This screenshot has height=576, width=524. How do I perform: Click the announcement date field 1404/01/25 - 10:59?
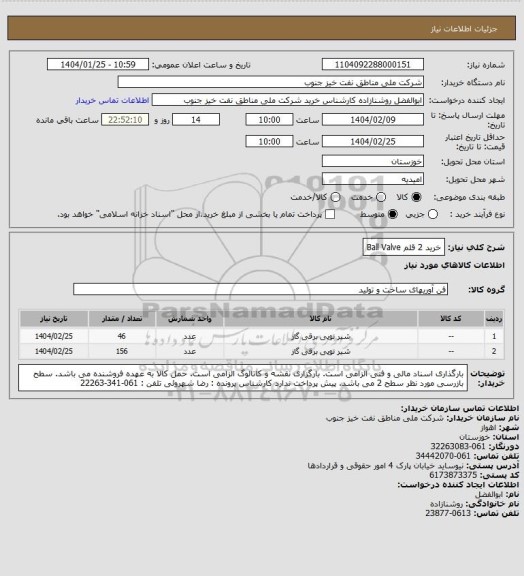click(x=98, y=64)
